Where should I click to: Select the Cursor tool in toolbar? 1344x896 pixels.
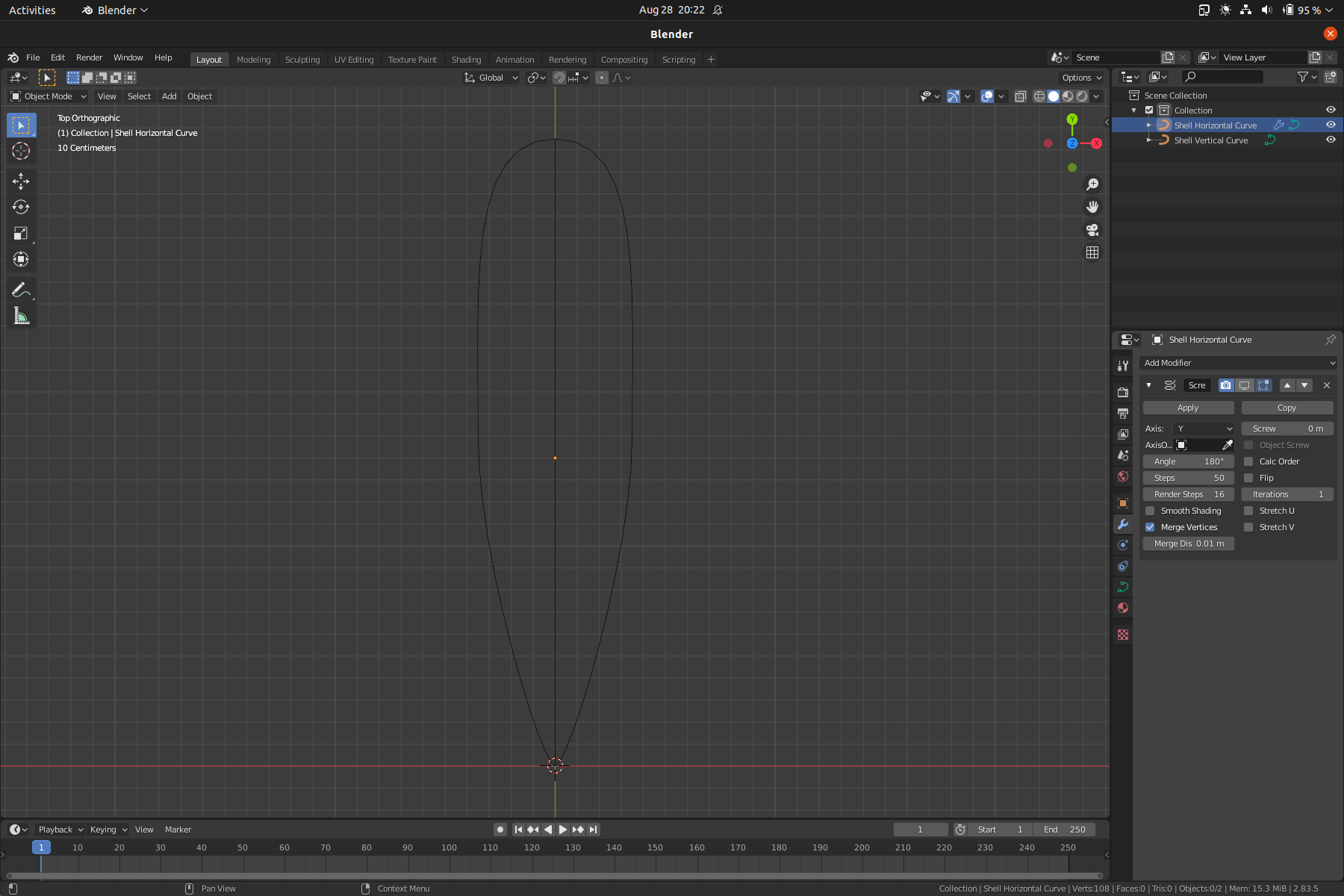21,151
